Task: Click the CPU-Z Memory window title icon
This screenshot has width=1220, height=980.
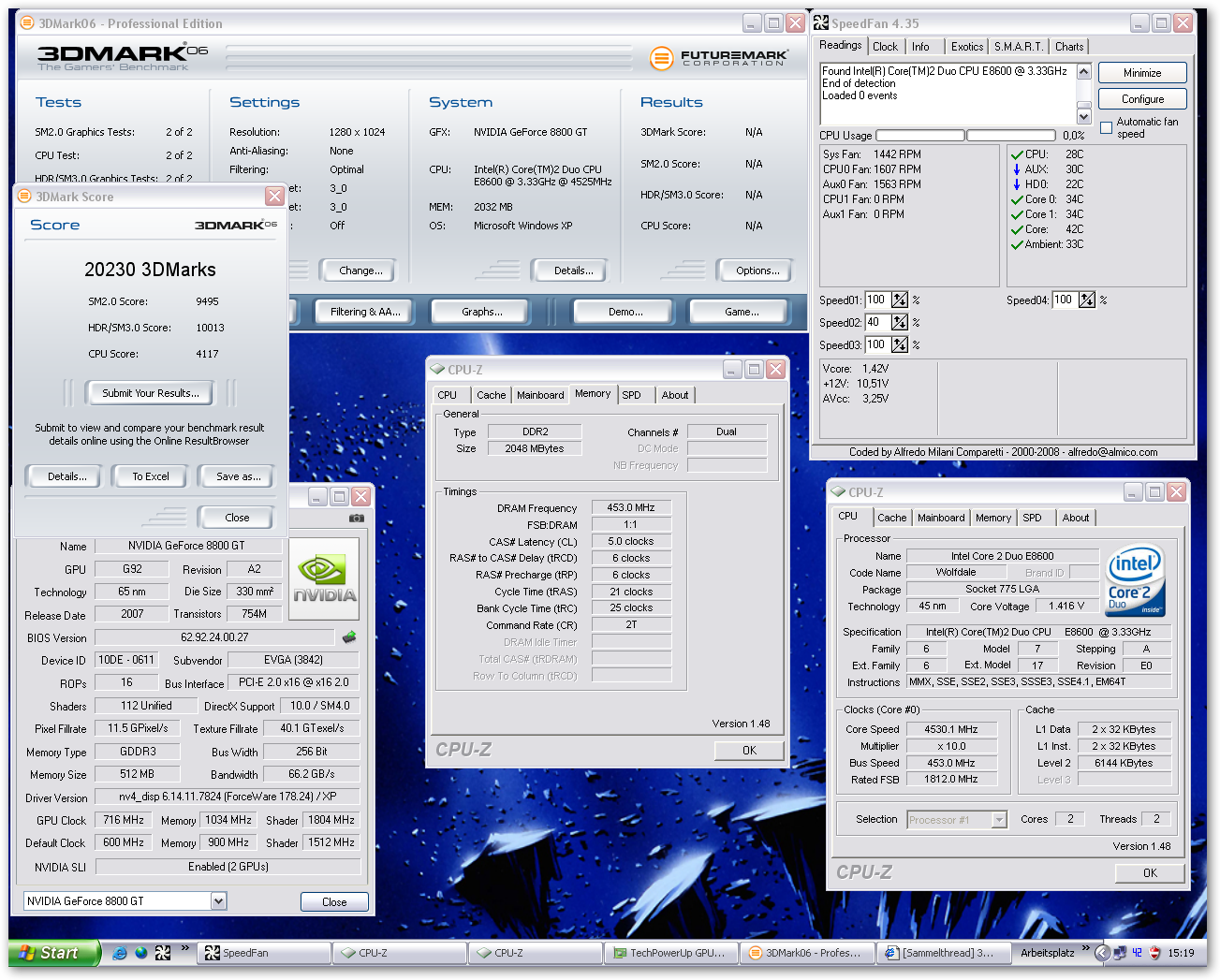Action: pyautogui.click(x=437, y=369)
